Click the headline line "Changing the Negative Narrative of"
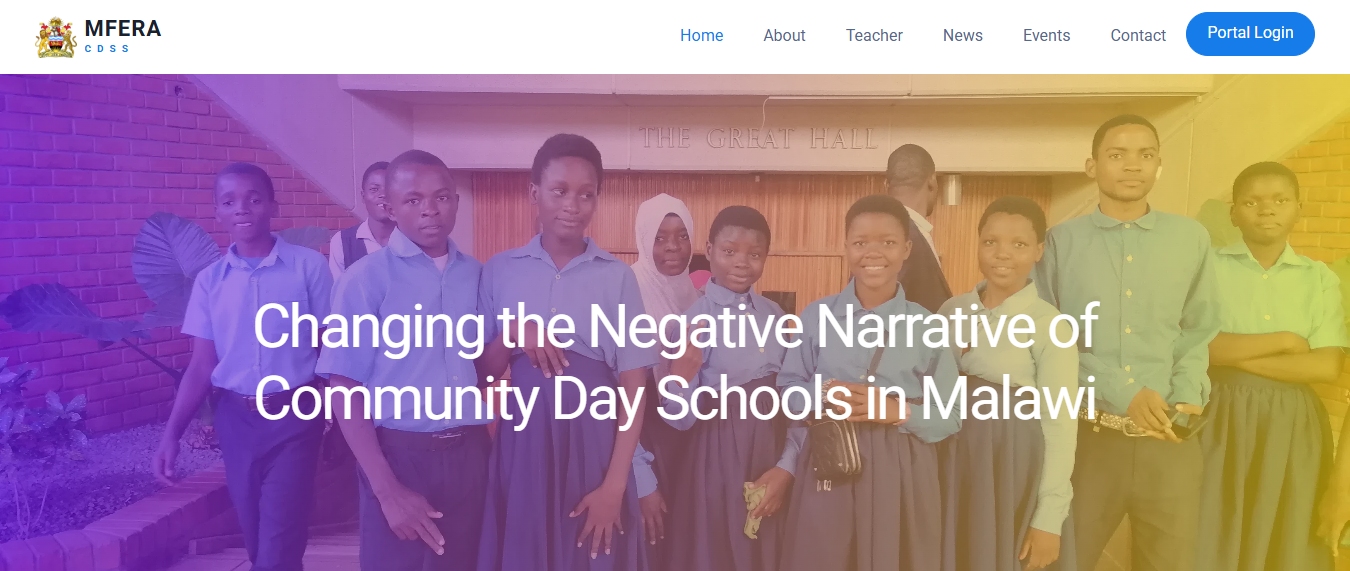1350x571 pixels. [x=675, y=326]
